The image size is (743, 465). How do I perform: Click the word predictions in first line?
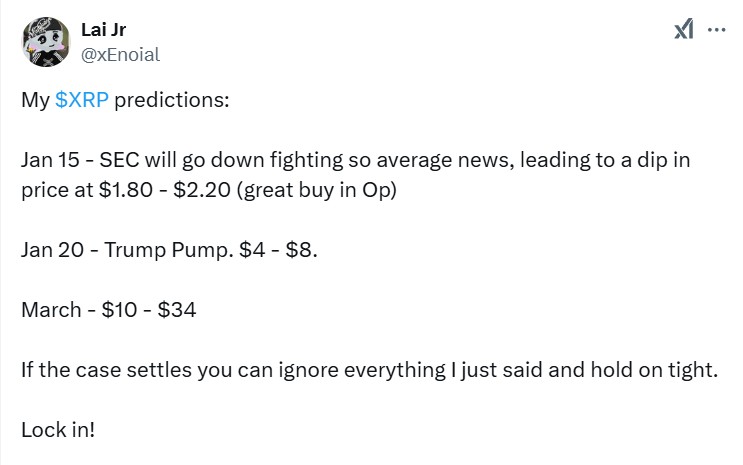tap(172, 100)
